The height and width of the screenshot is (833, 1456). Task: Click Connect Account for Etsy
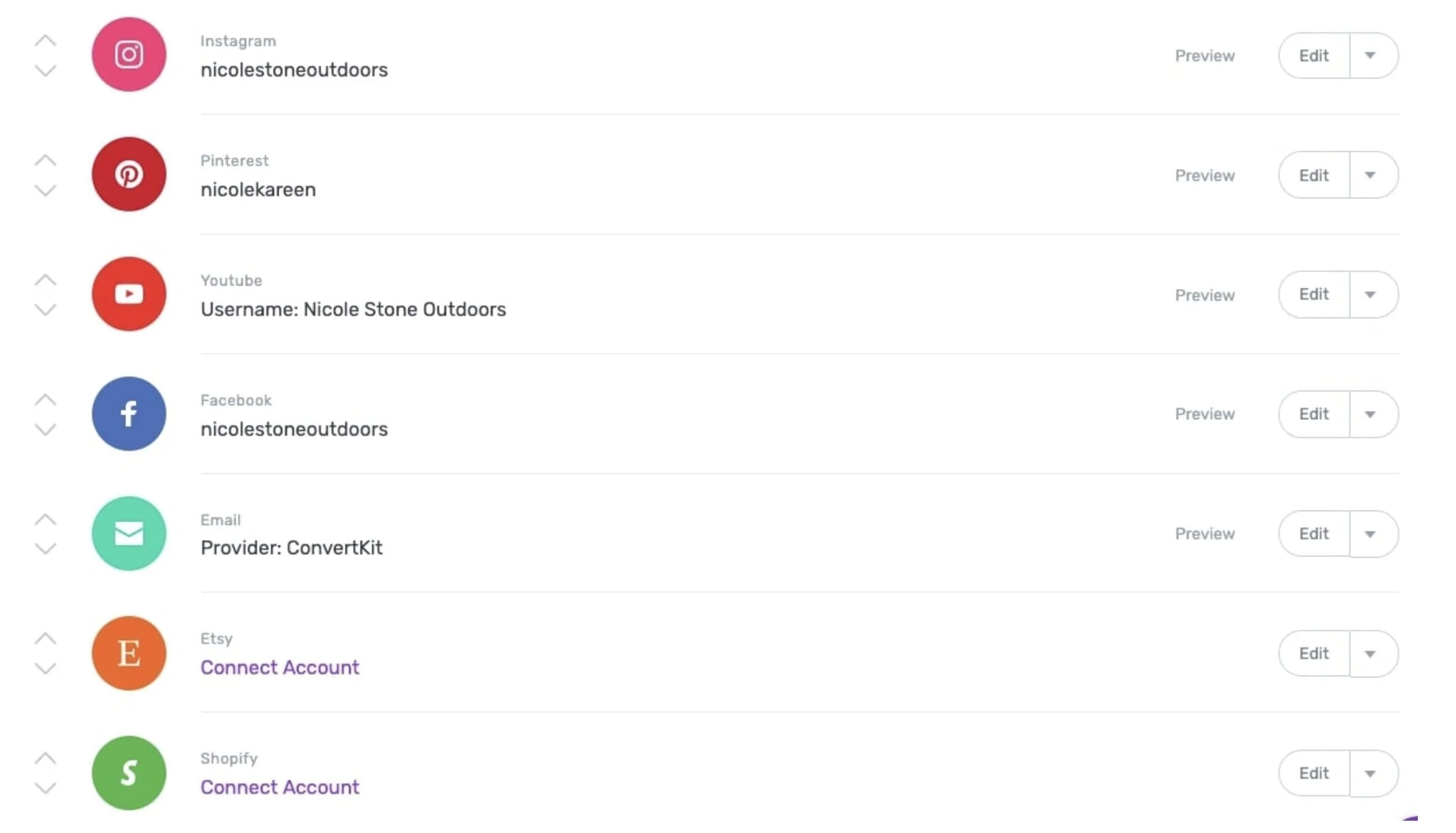(279, 667)
